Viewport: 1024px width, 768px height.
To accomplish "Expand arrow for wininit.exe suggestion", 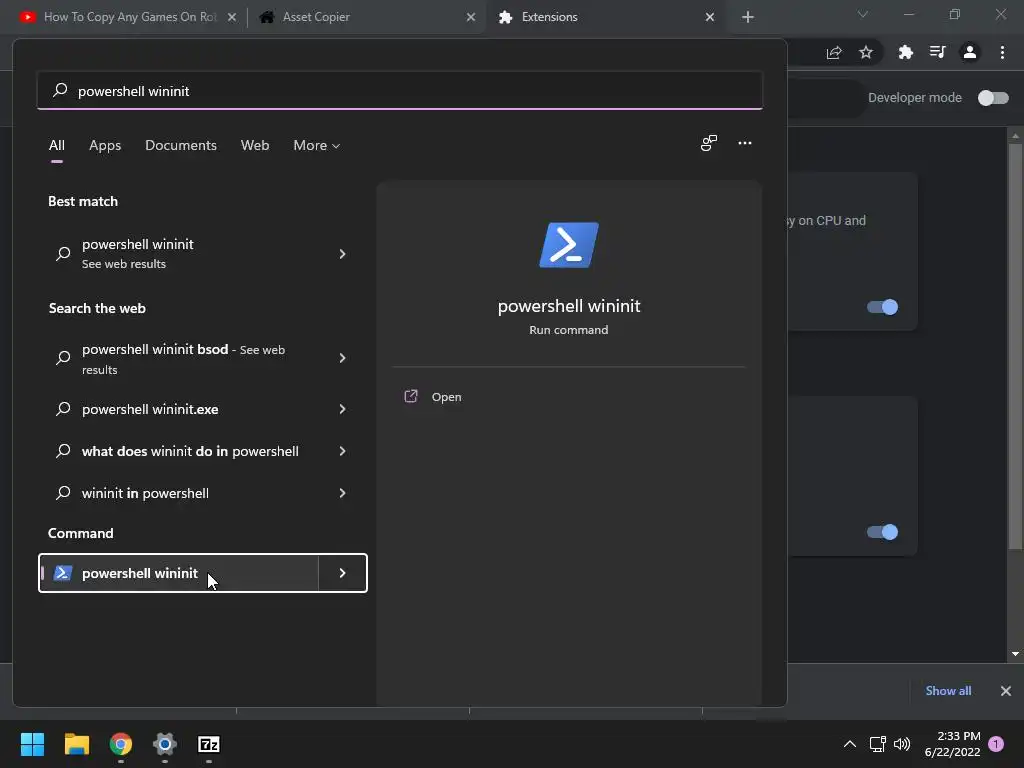I will (x=342, y=409).
